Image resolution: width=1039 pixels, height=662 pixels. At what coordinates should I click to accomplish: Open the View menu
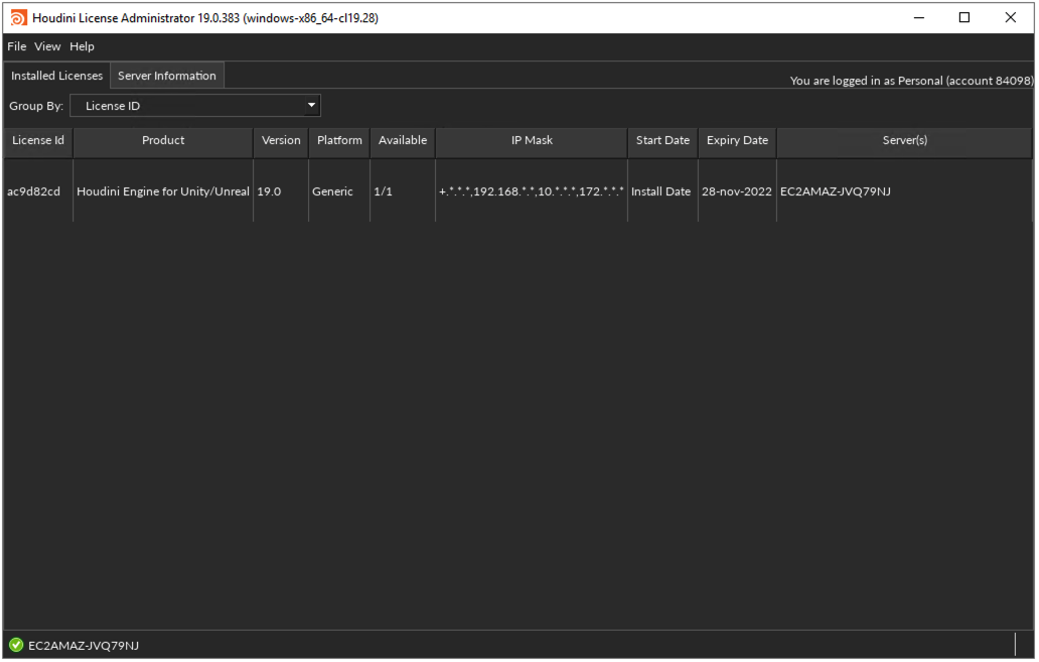pos(47,46)
